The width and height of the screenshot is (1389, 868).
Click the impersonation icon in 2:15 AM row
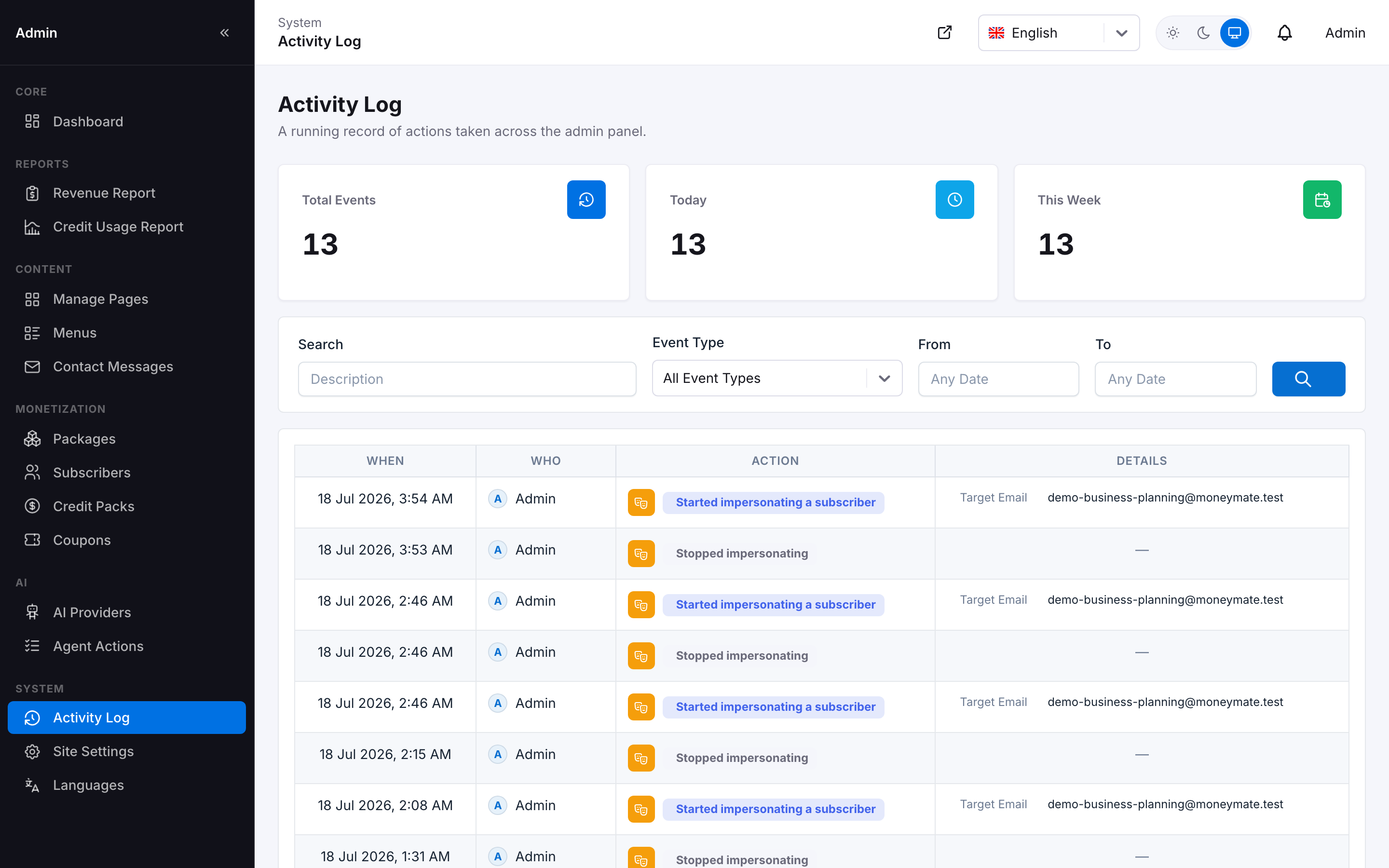(x=641, y=758)
